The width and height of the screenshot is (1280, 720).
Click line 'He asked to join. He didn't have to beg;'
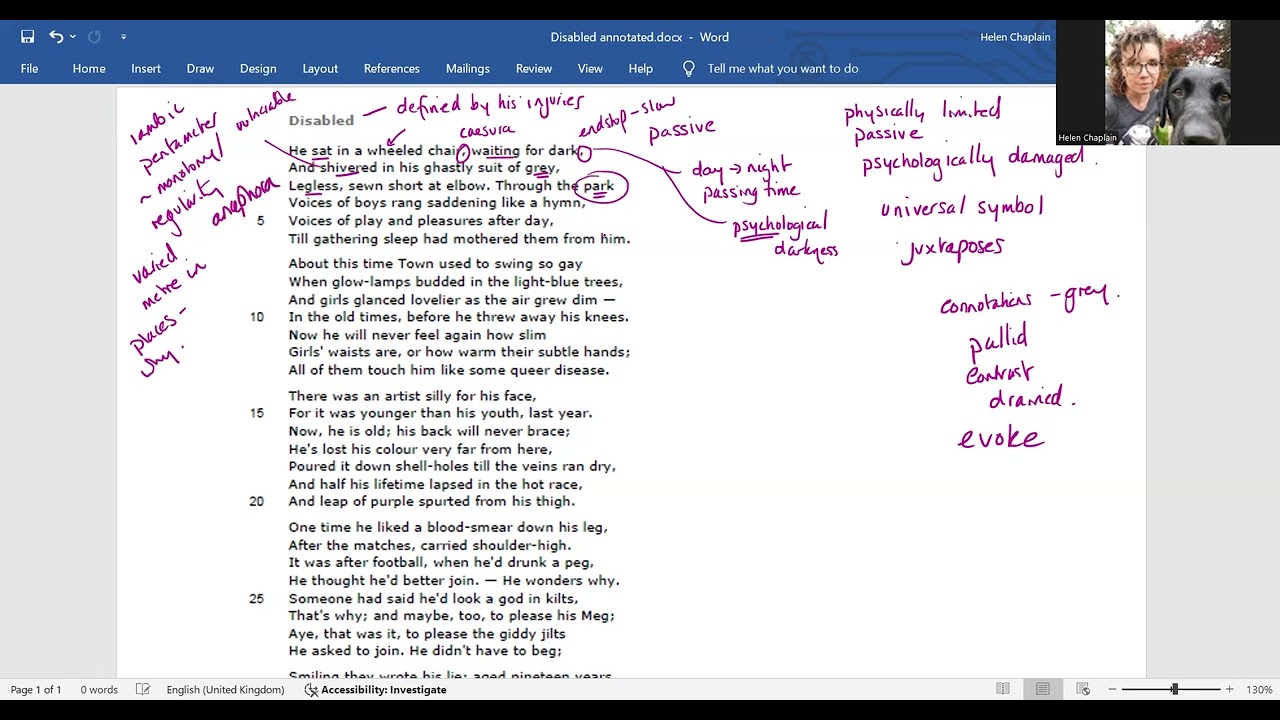pos(425,651)
